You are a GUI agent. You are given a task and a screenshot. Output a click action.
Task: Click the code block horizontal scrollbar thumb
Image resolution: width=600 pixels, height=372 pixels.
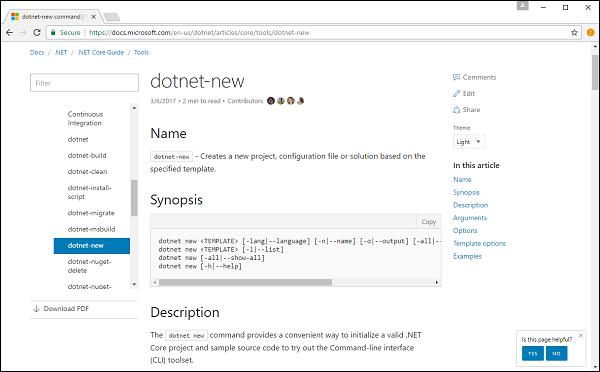click(x=245, y=282)
